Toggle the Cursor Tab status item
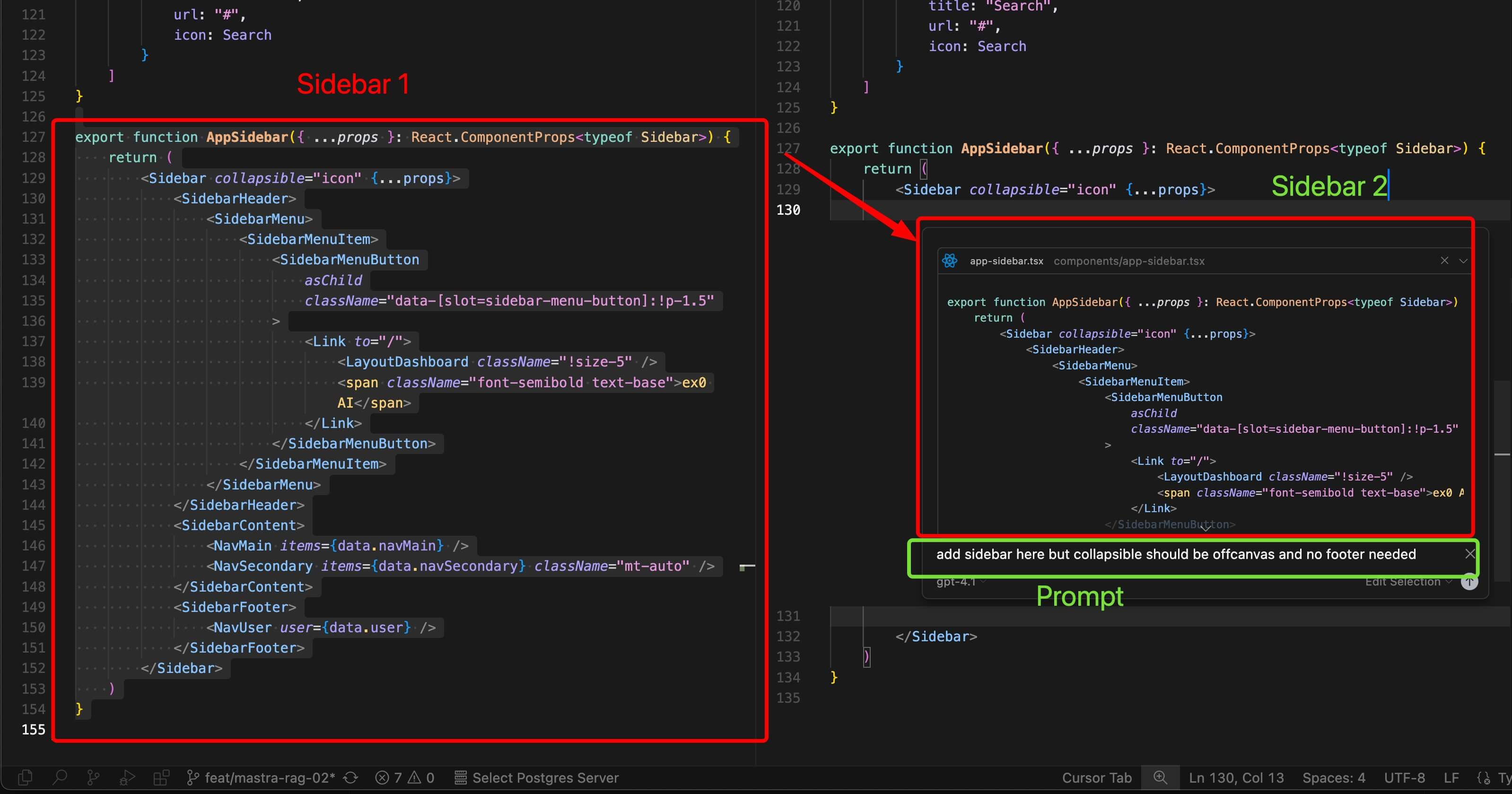1512x794 pixels. (1096, 777)
